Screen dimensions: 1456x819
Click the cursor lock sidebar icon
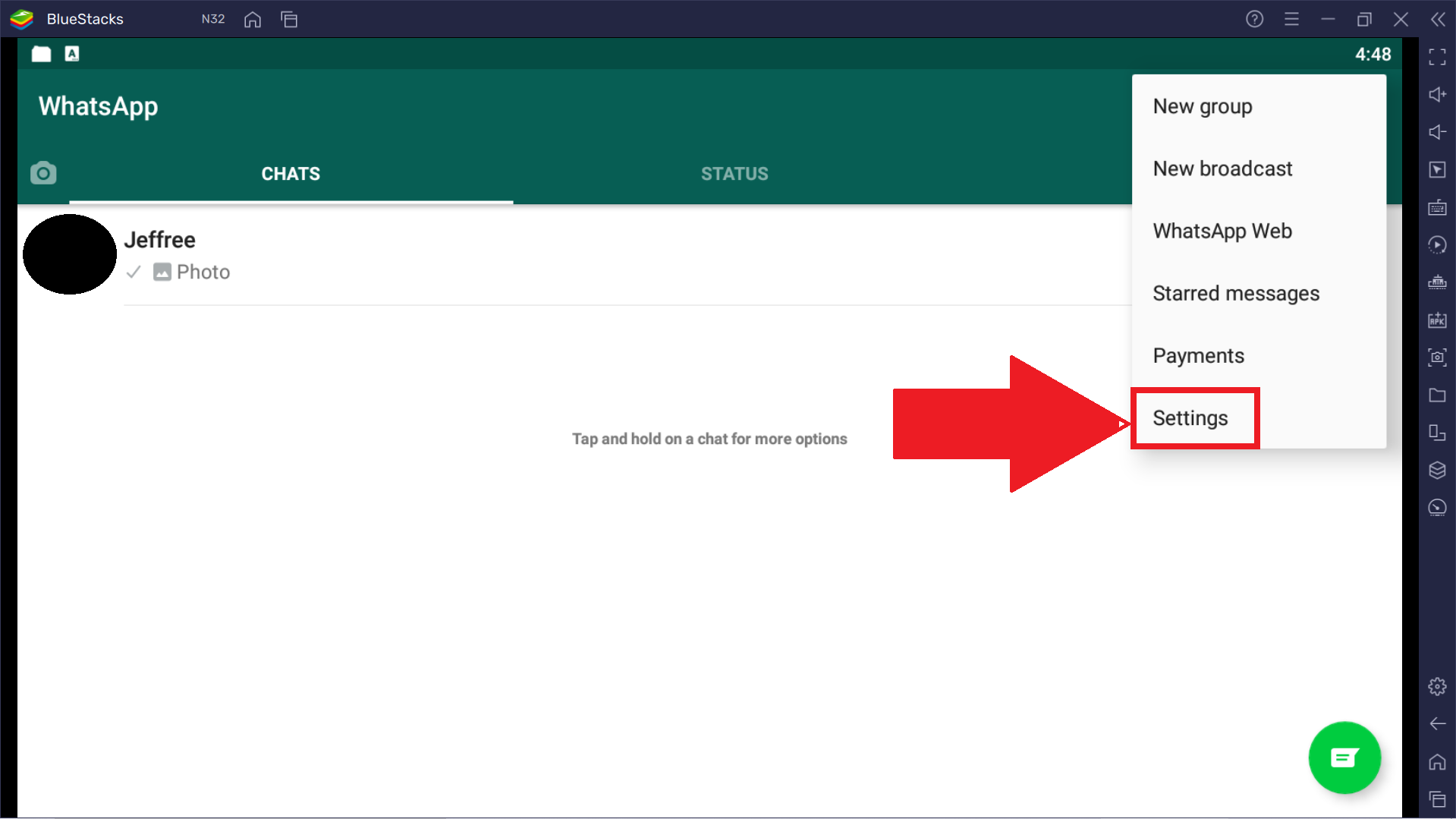(1437, 169)
